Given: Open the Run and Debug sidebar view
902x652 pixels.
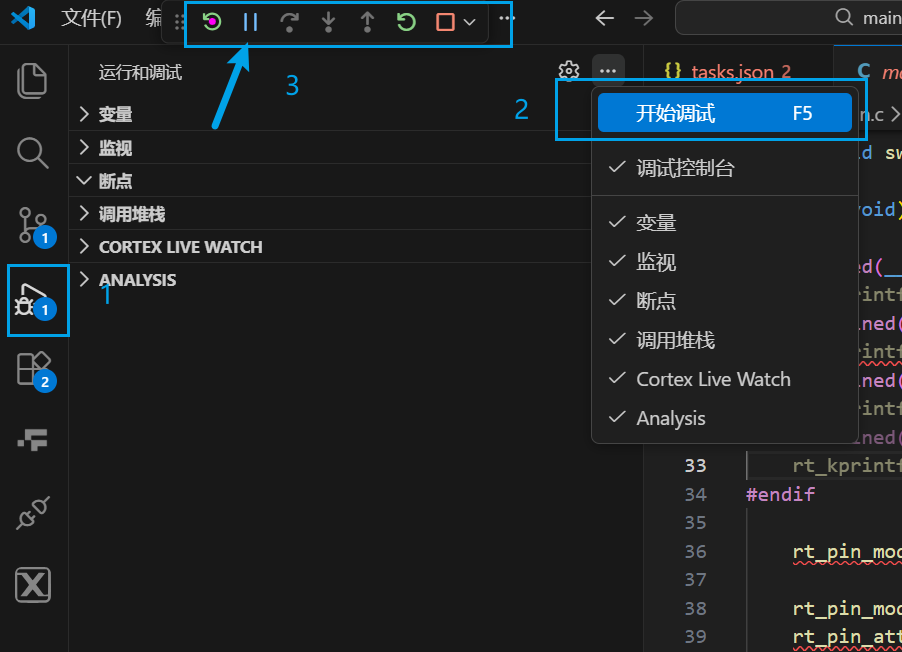Looking at the screenshot, I should 33,300.
